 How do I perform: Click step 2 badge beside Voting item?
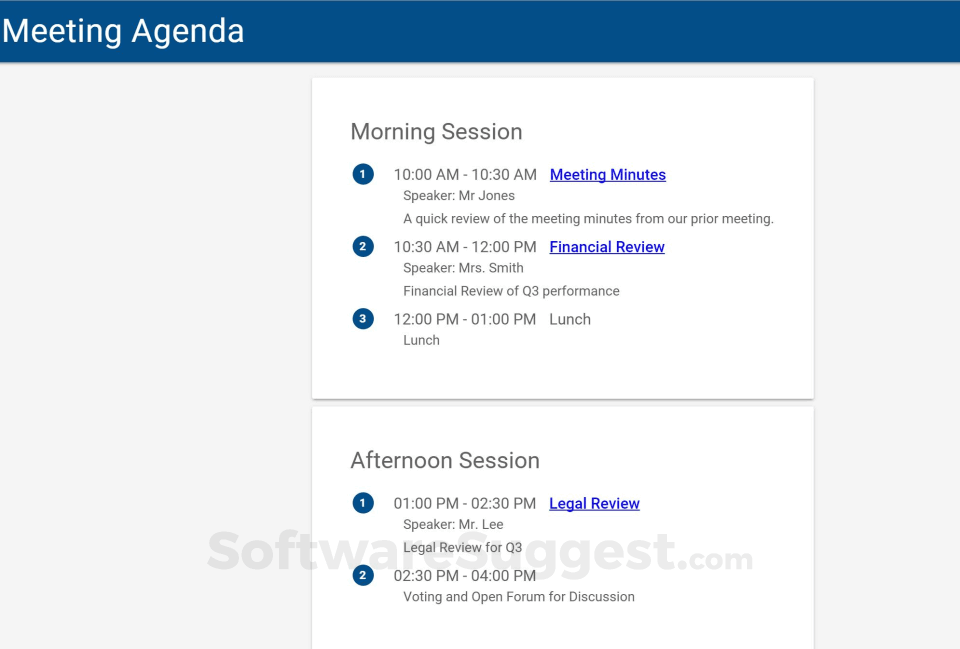363,575
